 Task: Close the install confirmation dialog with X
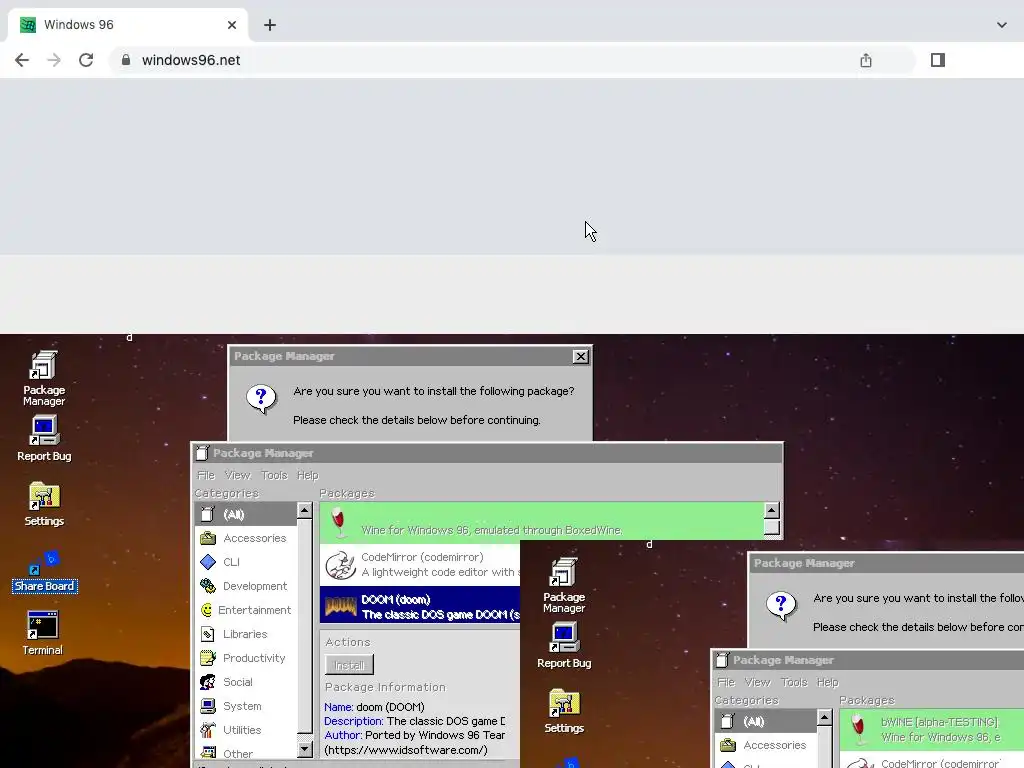coord(580,357)
